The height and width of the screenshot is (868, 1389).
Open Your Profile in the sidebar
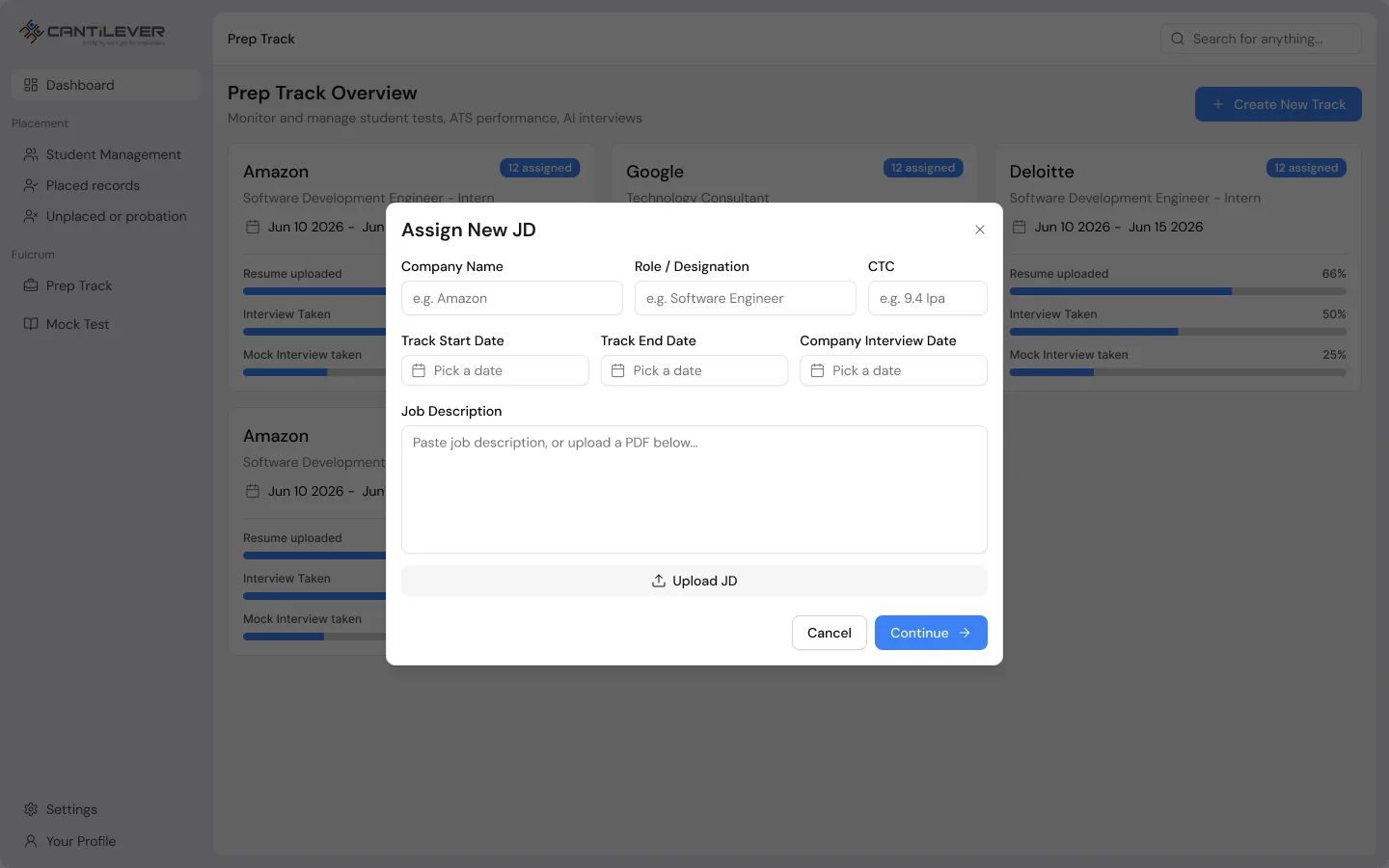[x=105, y=841]
